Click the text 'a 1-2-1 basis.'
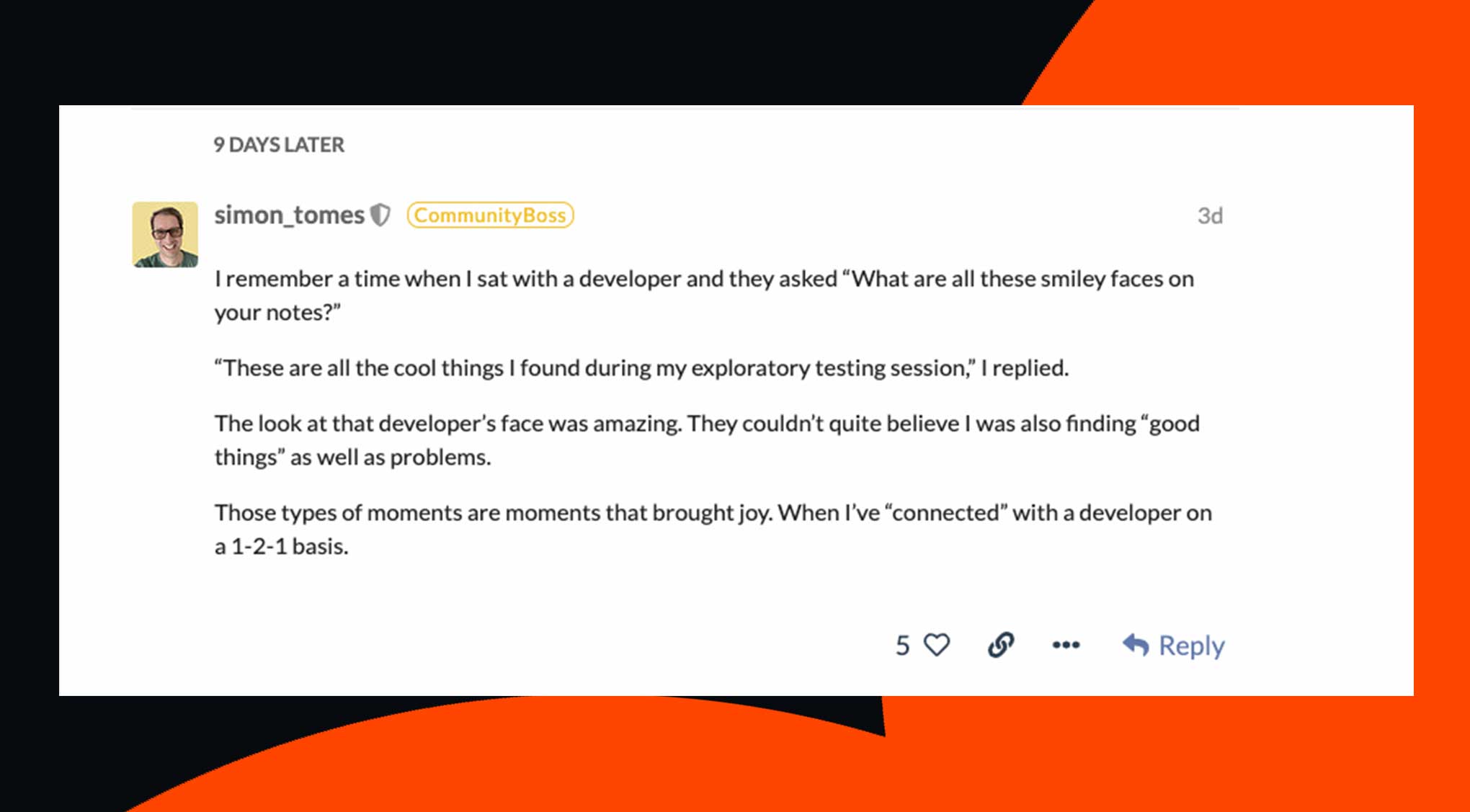Viewport: 1470px width, 812px height. pyautogui.click(x=281, y=546)
